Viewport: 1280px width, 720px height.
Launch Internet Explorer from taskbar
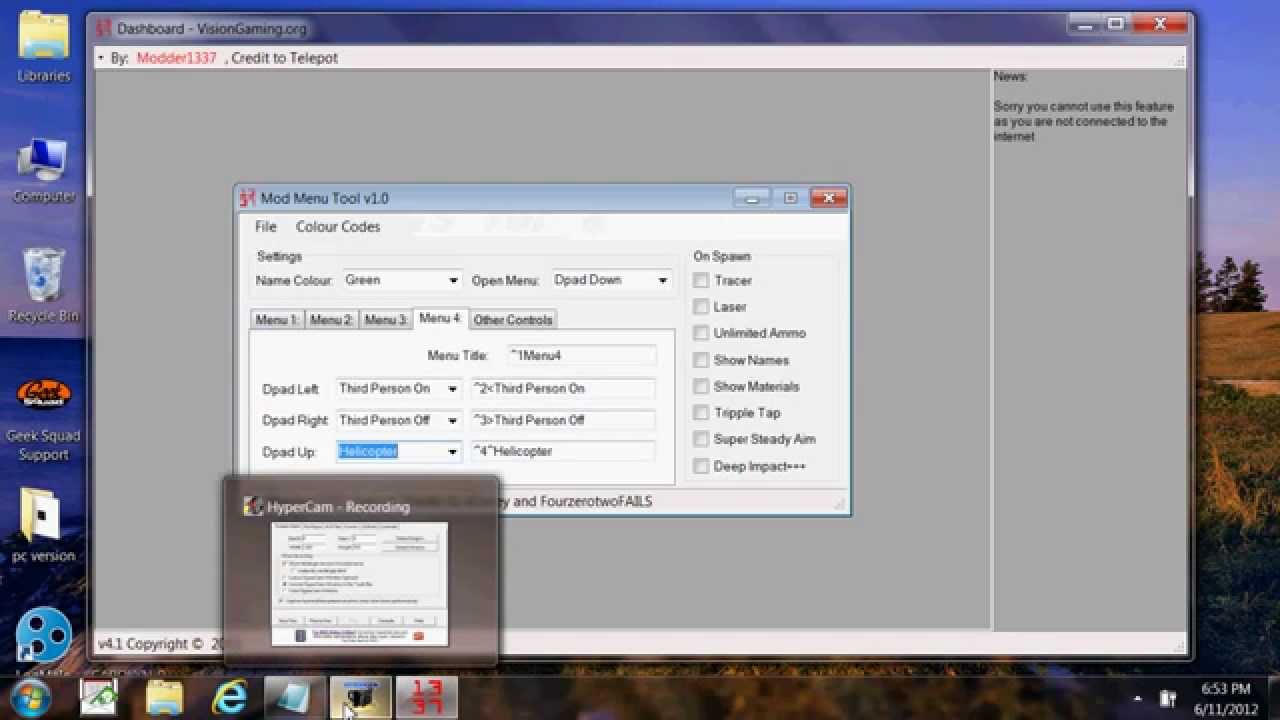coord(230,698)
